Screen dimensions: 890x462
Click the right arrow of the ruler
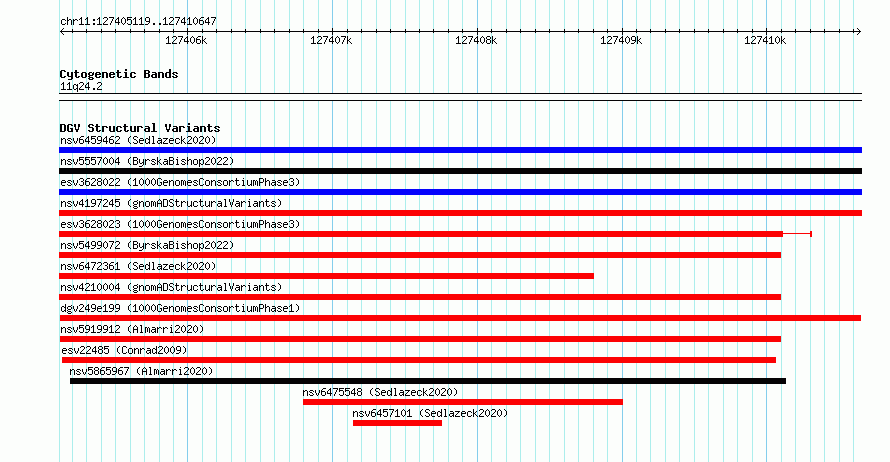858,32
